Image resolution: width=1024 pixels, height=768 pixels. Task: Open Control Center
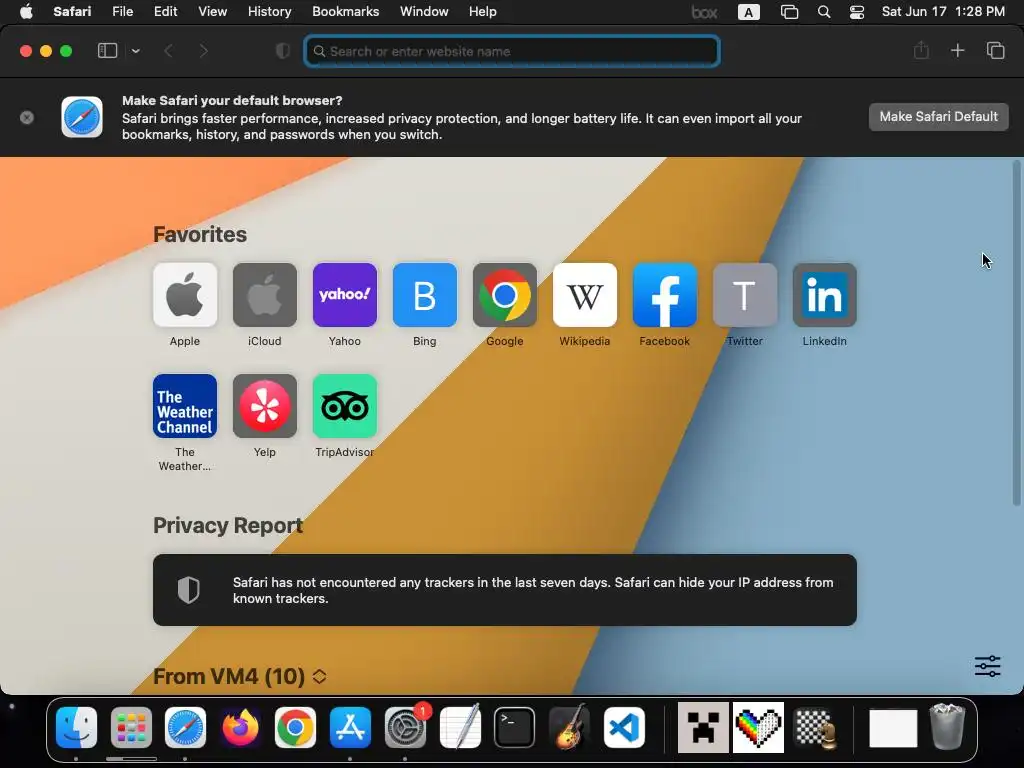857,12
